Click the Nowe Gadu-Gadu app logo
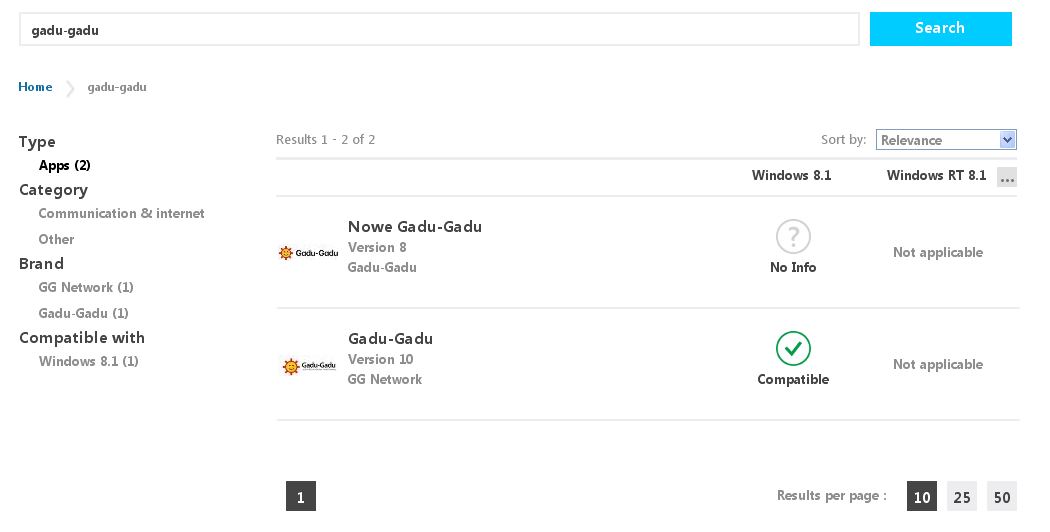This screenshot has height=532, width=1050. 309,253
